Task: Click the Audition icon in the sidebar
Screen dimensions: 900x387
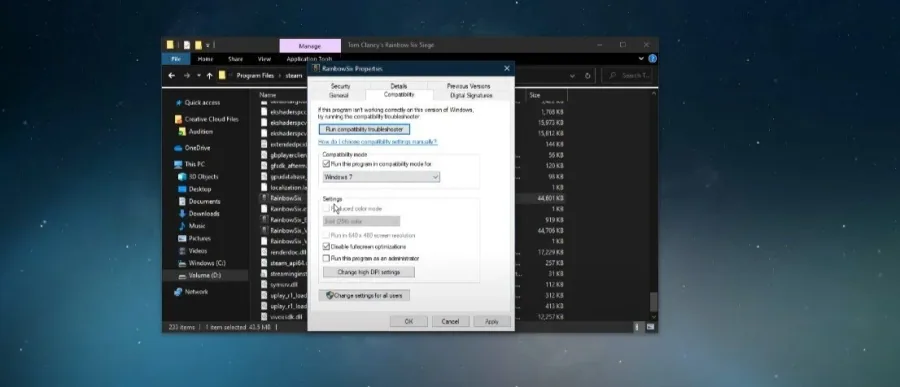Action: (182, 131)
